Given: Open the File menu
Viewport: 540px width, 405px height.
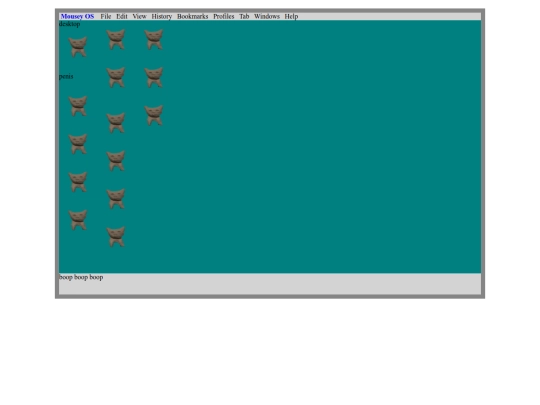Looking at the screenshot, I should click(106, 17).
